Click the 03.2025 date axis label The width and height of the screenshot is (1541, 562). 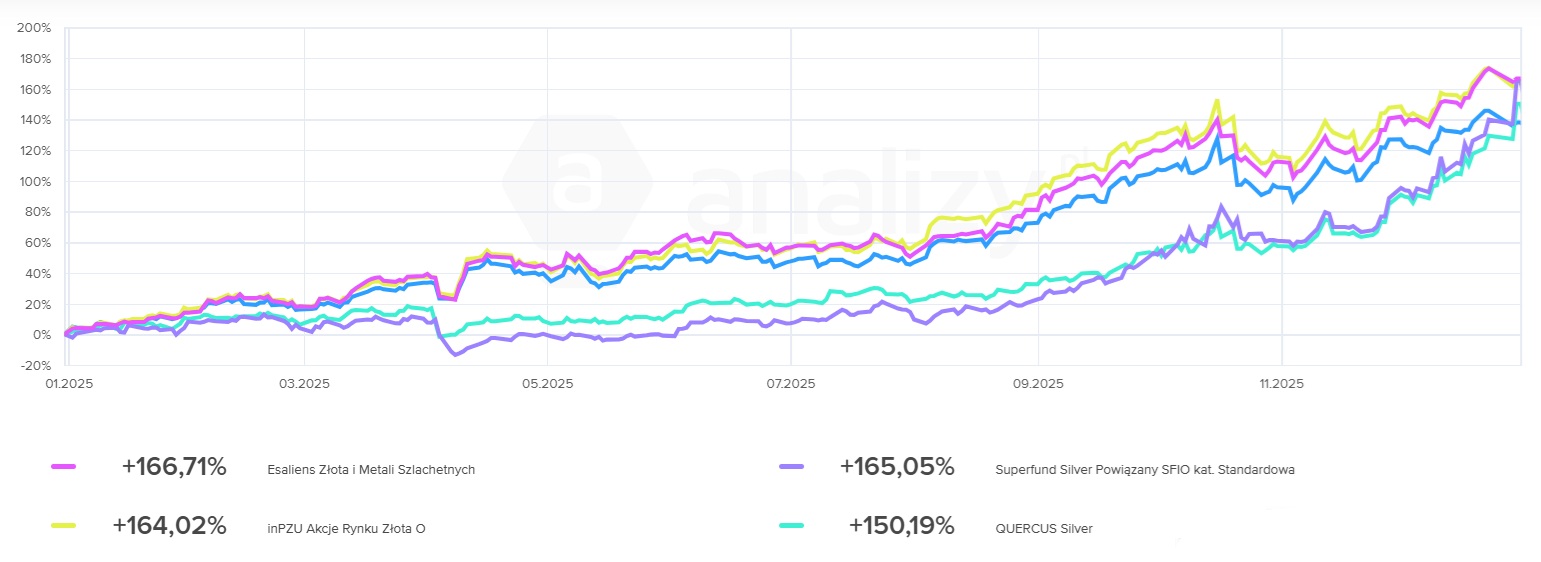coord(304,383)
